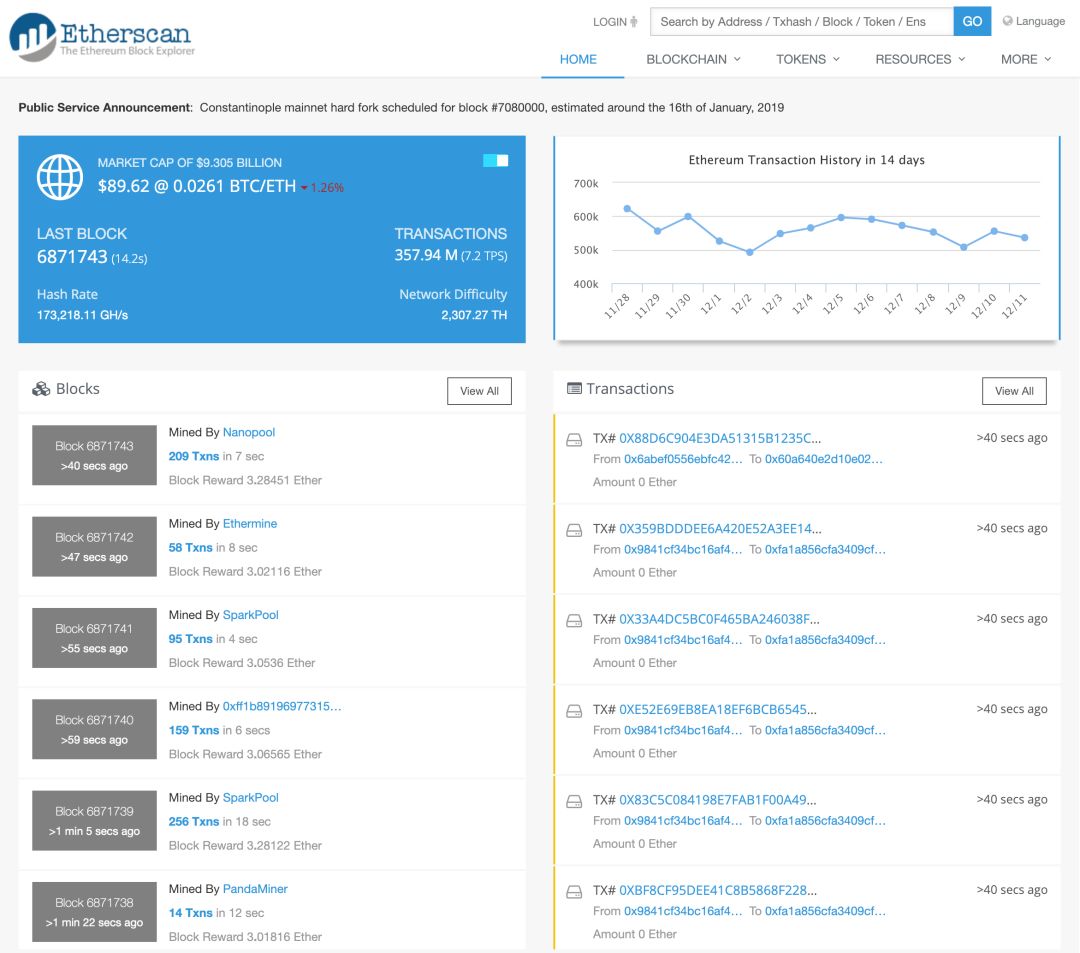This screenshot has width=1080, height=953.
Task: Click the 12/11 data point on chart
Action: click(x=1025, y=238)
